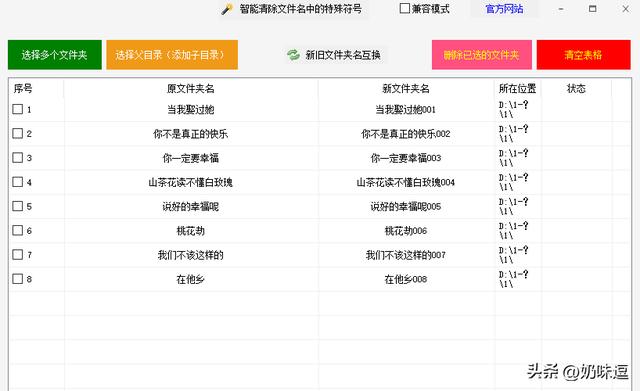Click 智能清除文件名中的特殊符号 label
This screenshot has width=640, height=391.
tap(300, 9)
